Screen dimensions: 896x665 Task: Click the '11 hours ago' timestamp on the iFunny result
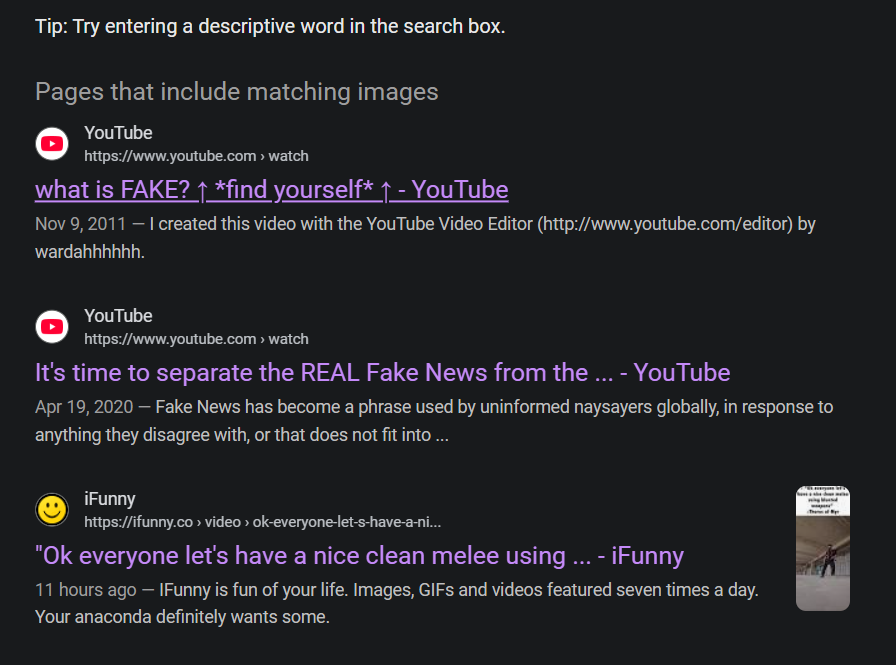(86, 589)
